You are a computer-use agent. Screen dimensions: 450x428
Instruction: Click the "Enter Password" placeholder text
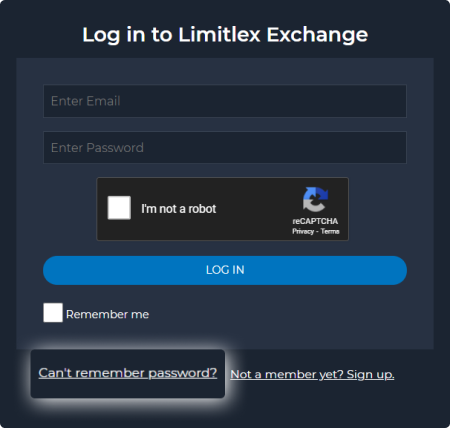point(97,148)
